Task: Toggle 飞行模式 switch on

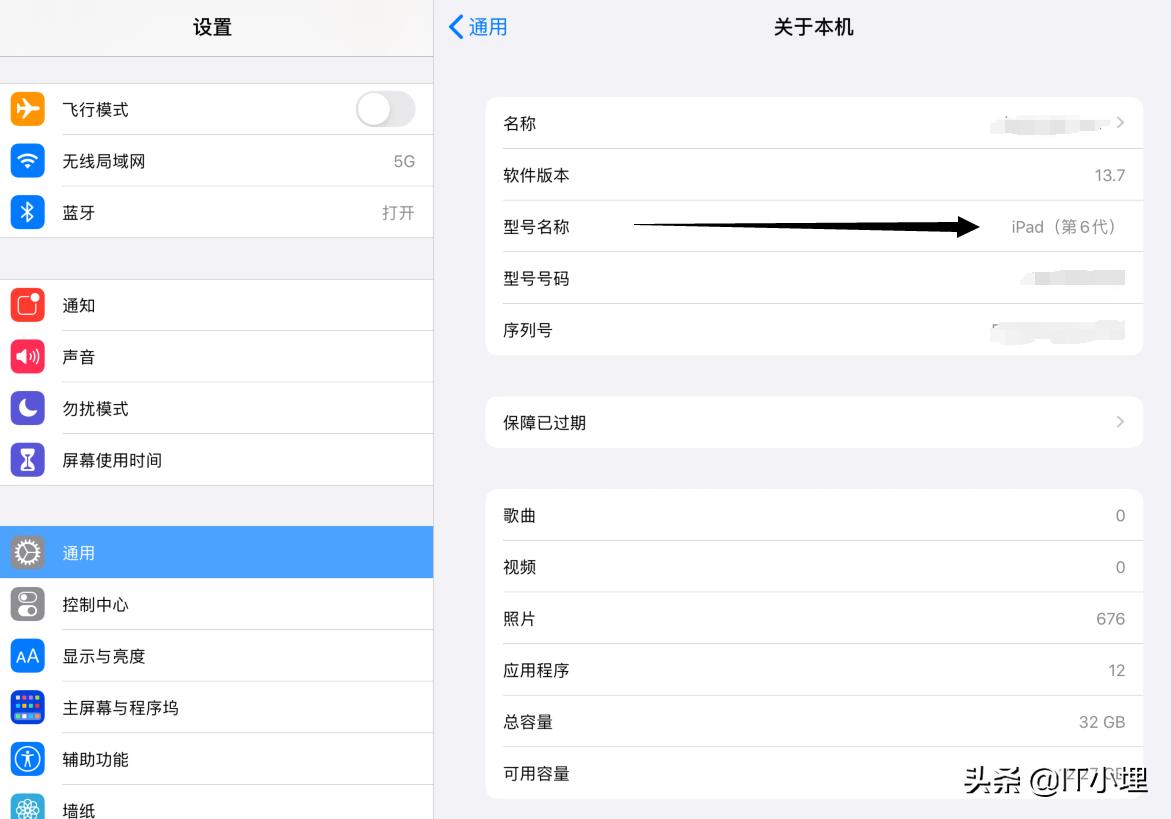Action: pos(386,109)
